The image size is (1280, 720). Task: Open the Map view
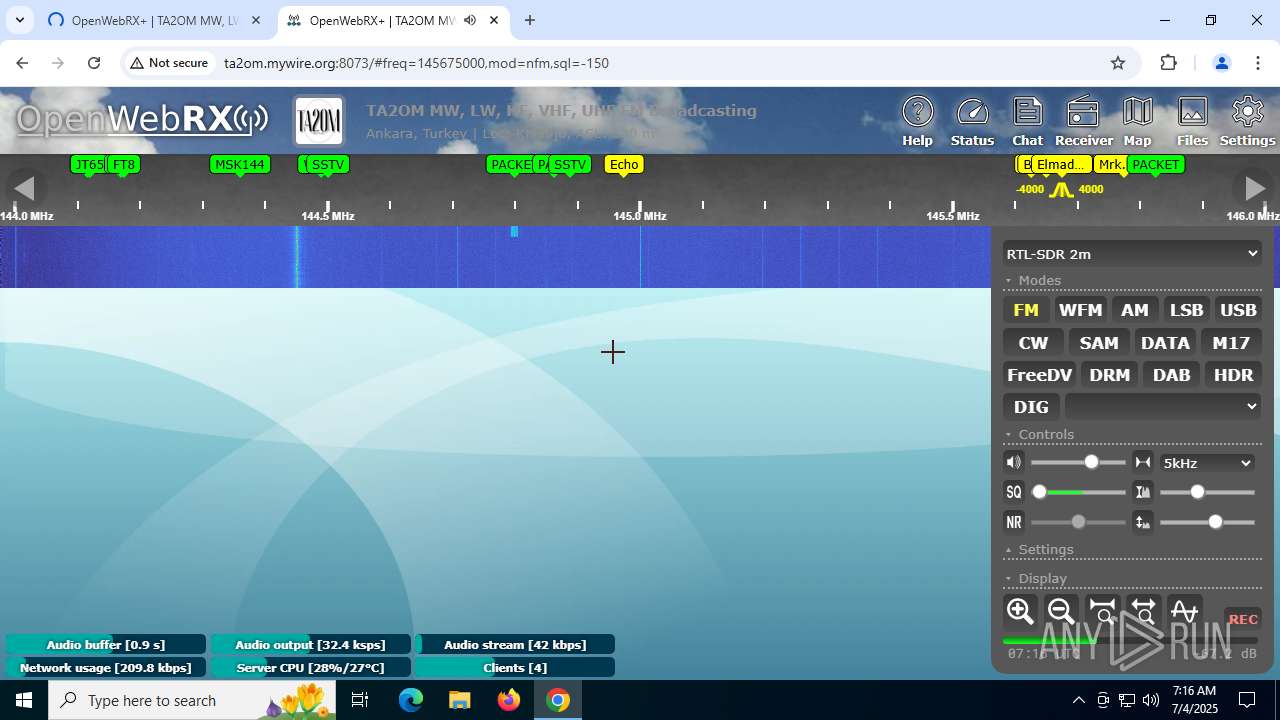(x=1137, y=121)
